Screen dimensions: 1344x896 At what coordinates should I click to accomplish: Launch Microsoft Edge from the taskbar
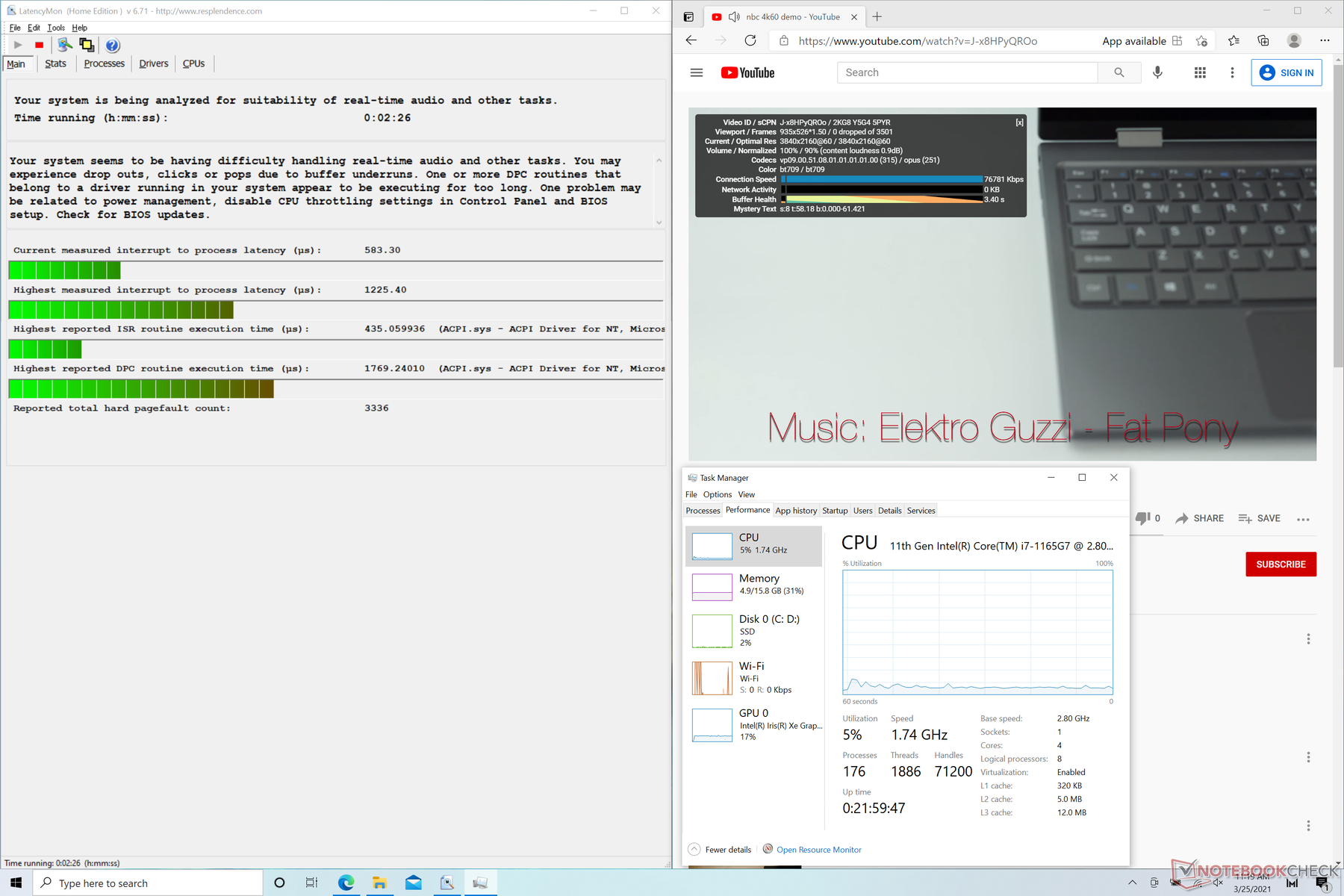(346, 883)
